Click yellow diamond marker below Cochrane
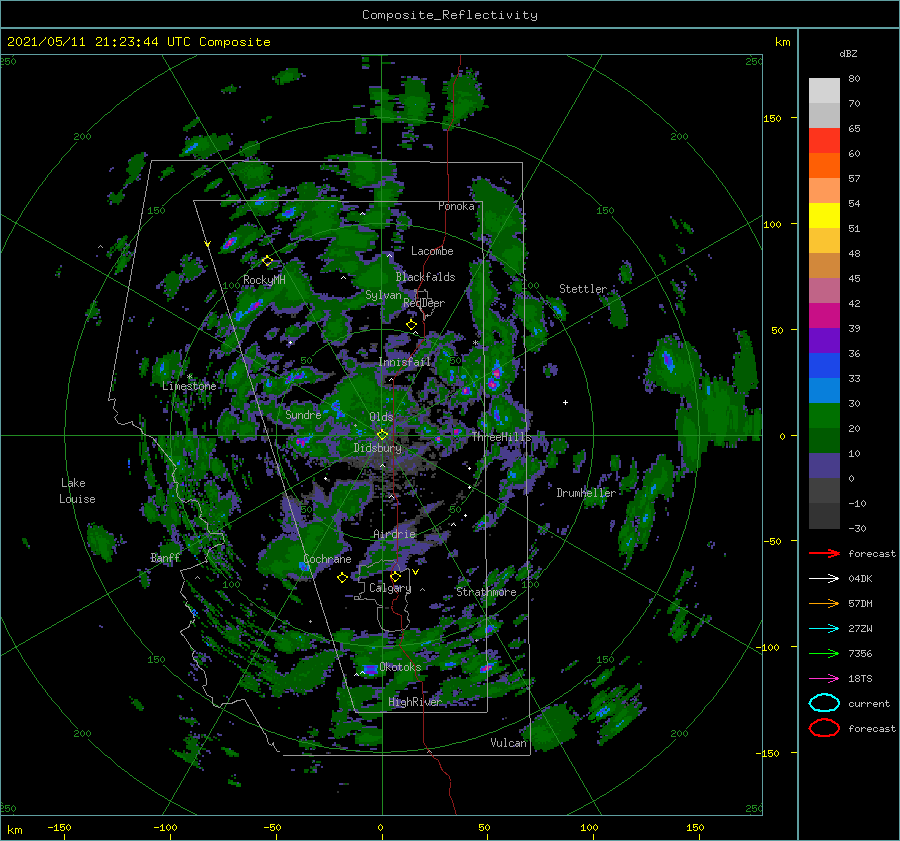The image size is (900, 841). (342, 578)
